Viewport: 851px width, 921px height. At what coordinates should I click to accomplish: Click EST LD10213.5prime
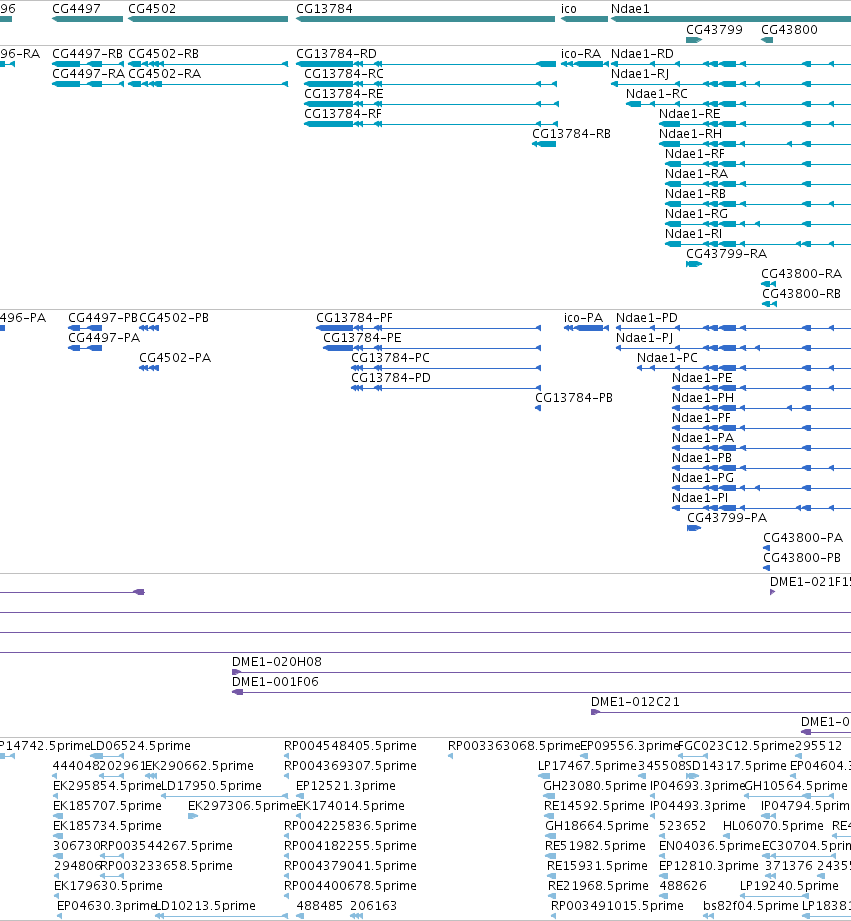221,915
